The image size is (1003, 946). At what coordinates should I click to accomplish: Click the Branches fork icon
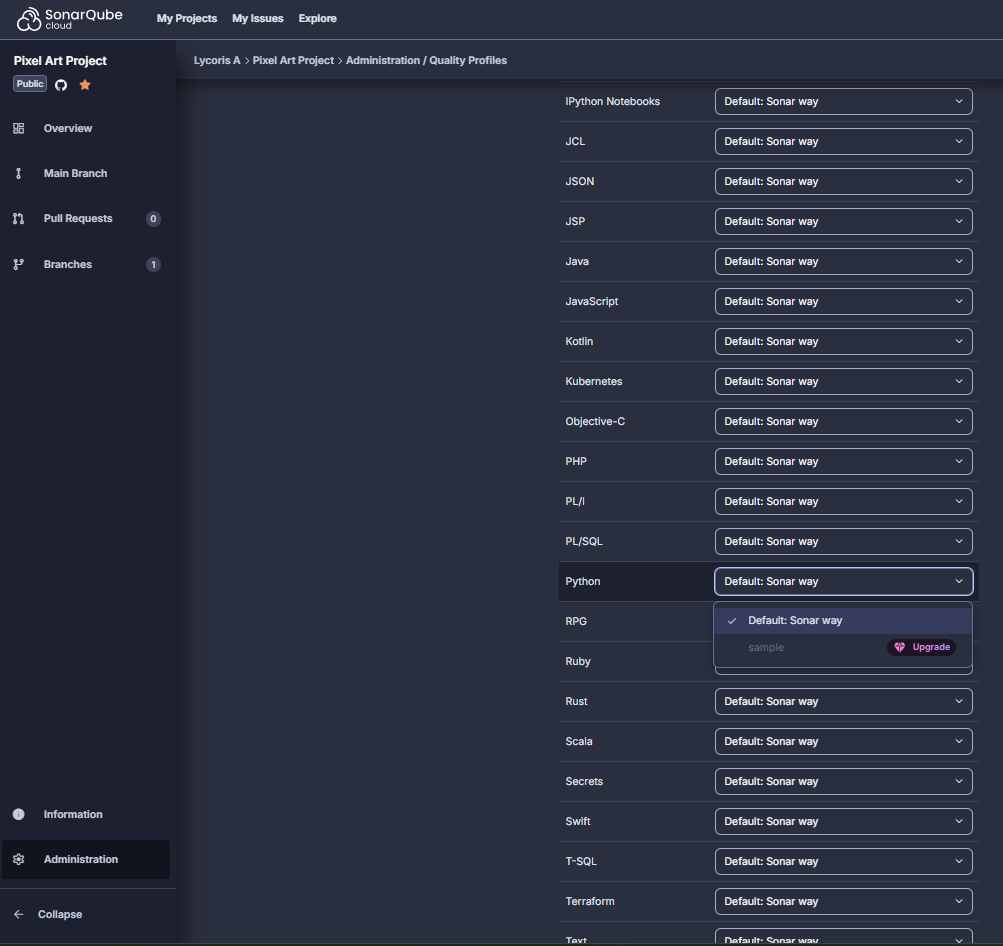pyautogui.click(x=19, y=264)
